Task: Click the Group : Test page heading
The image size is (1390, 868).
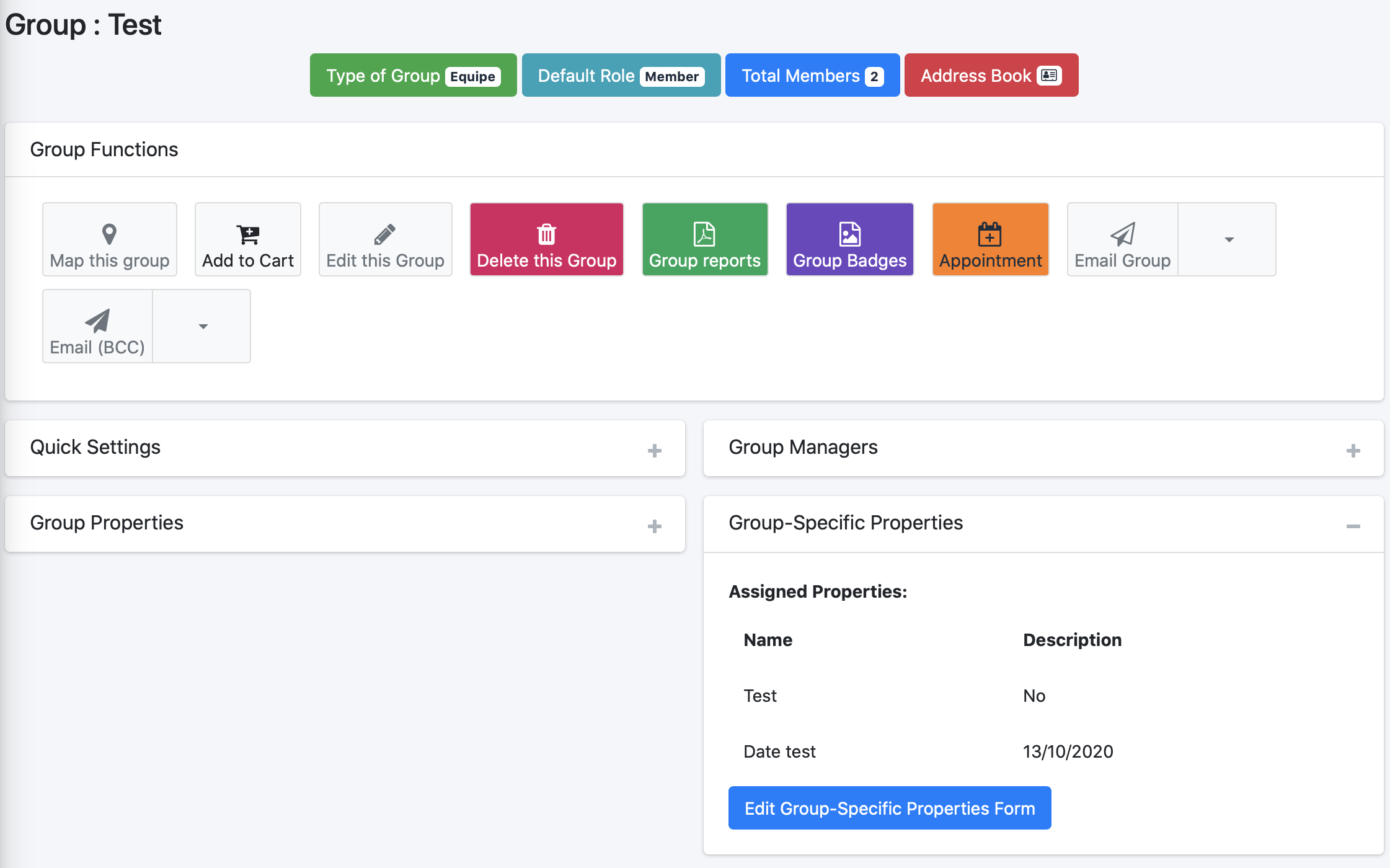Action: 83,25
